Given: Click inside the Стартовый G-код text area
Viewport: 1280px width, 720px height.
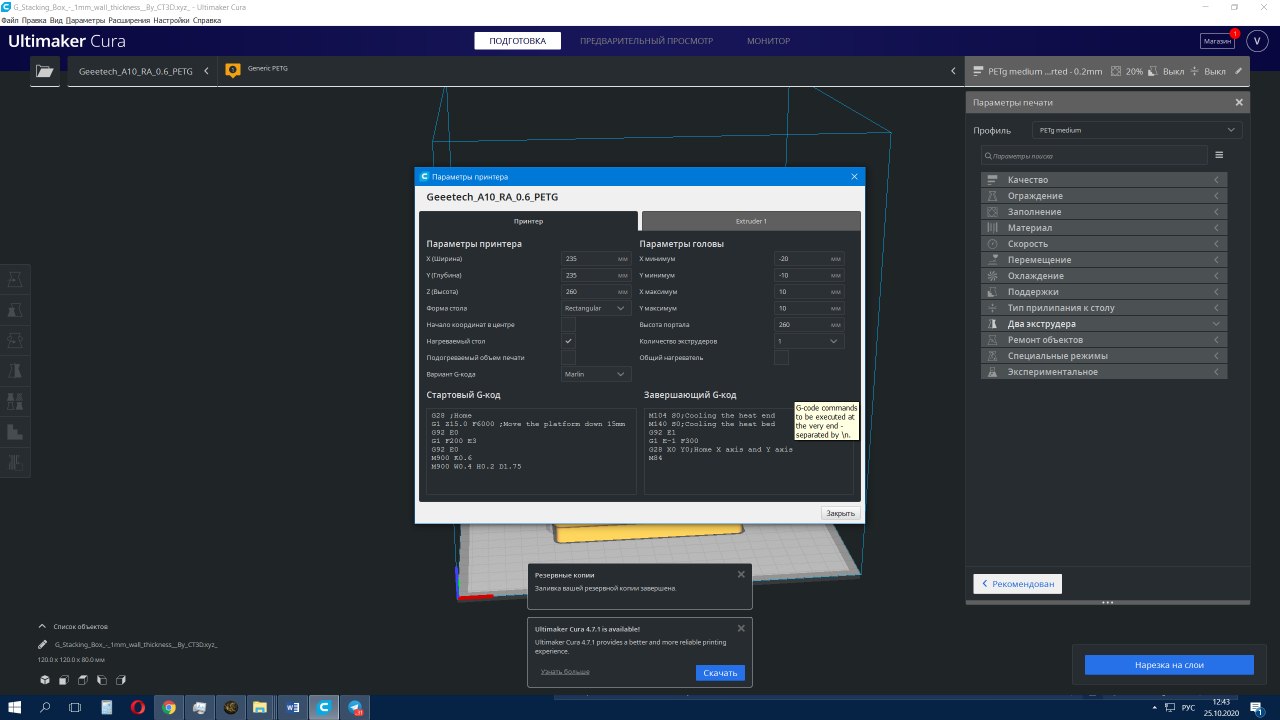Looking at the screenshot, I should click(x=531, y=450).
